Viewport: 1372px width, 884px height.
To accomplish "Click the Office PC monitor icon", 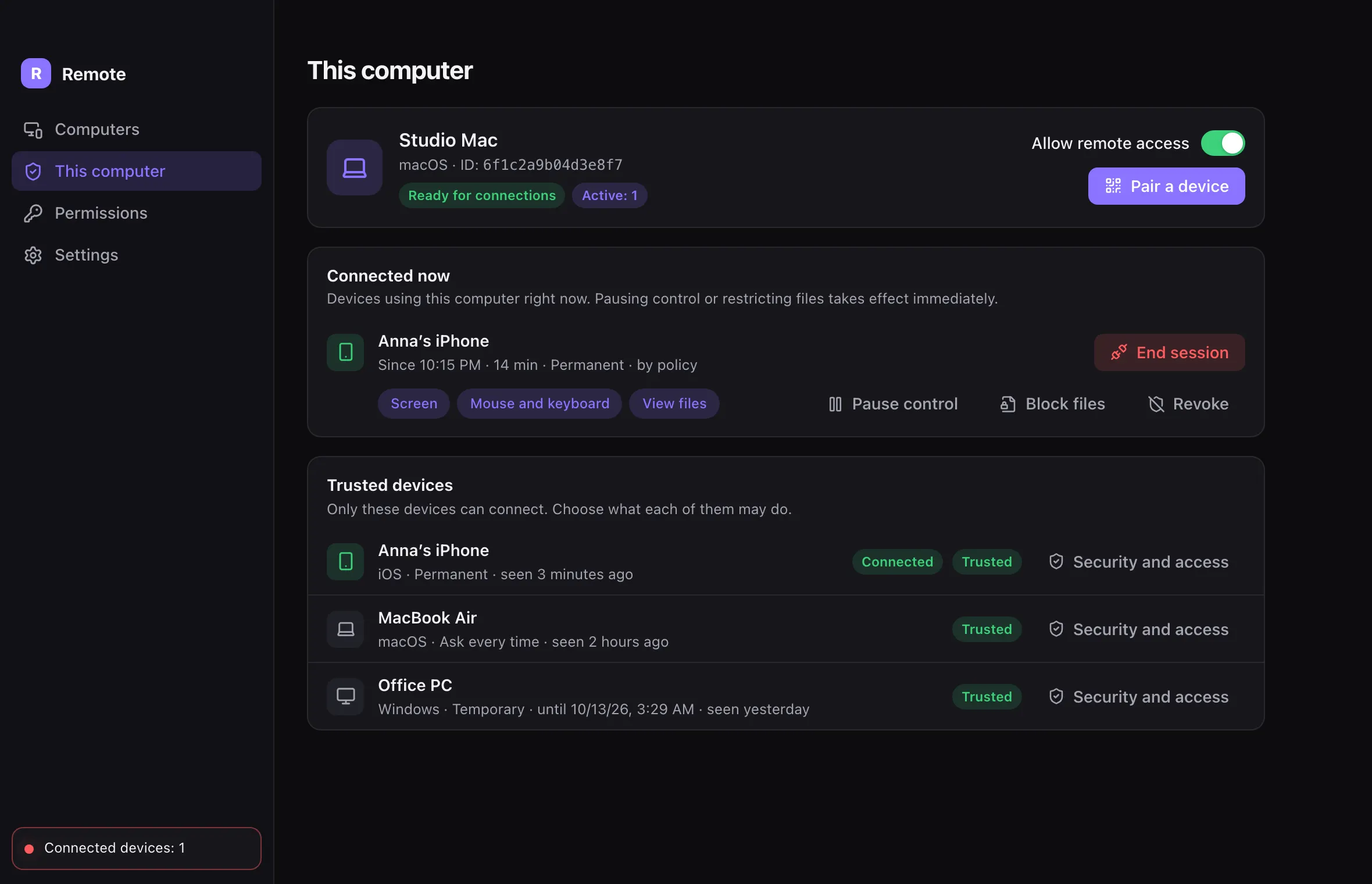I will [346, 697].
